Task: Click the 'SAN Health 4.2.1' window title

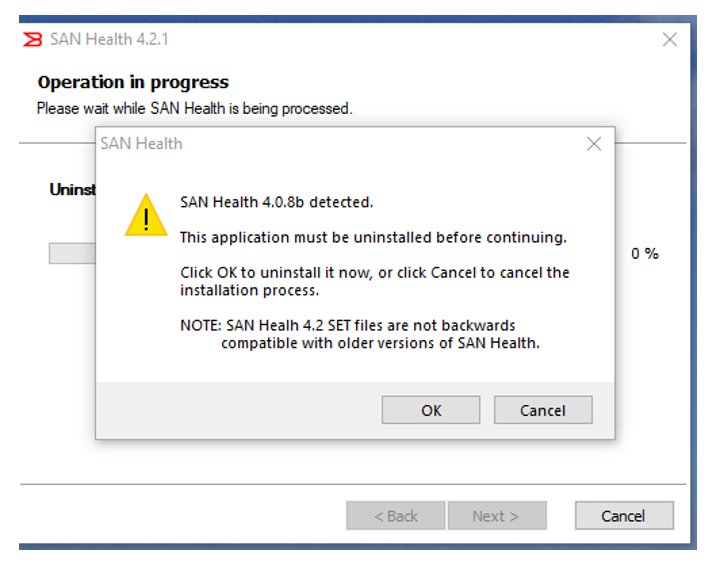Action: click(109, 40)
